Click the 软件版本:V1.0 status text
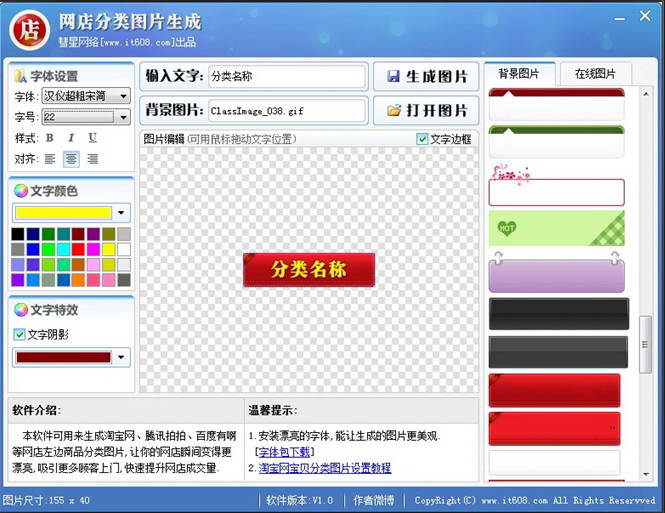This screenshot has width=665, height=513. point(299,500)
